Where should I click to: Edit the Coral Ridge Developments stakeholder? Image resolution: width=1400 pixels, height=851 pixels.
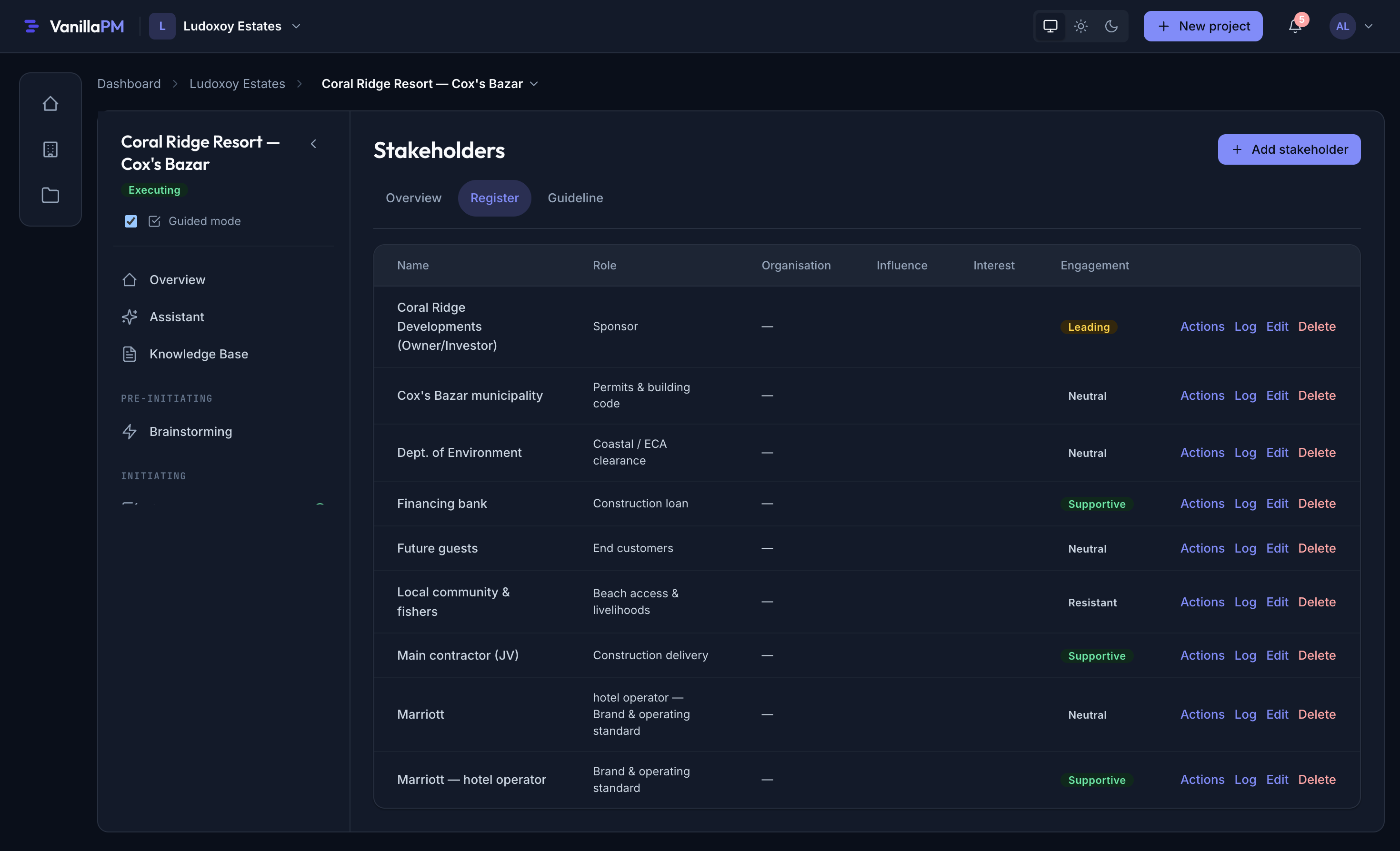(x=1277, y=327)
